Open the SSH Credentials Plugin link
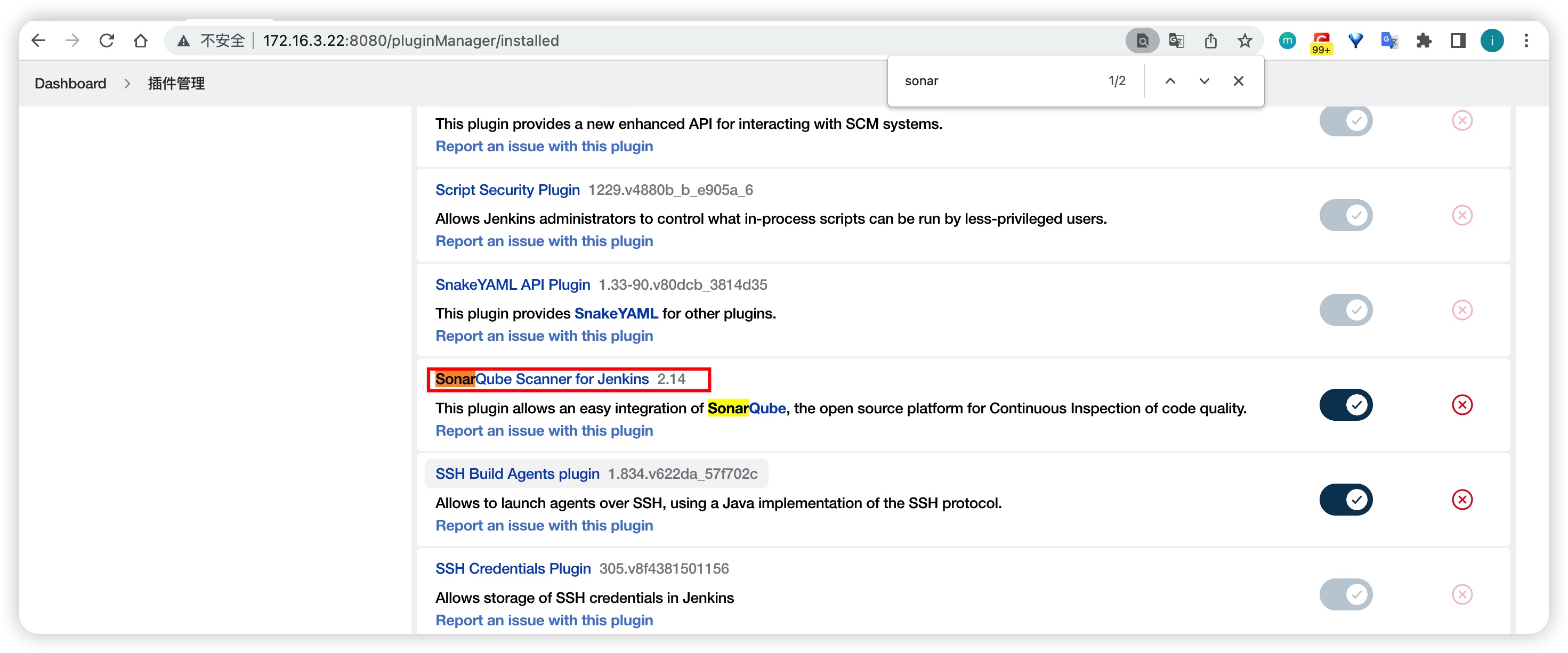1568x653 pixels. [x=513, y=569]
